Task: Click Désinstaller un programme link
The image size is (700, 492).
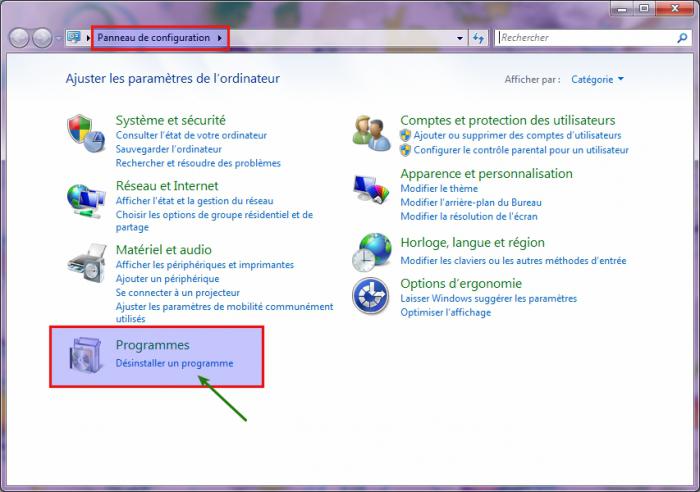Action: 174,363
